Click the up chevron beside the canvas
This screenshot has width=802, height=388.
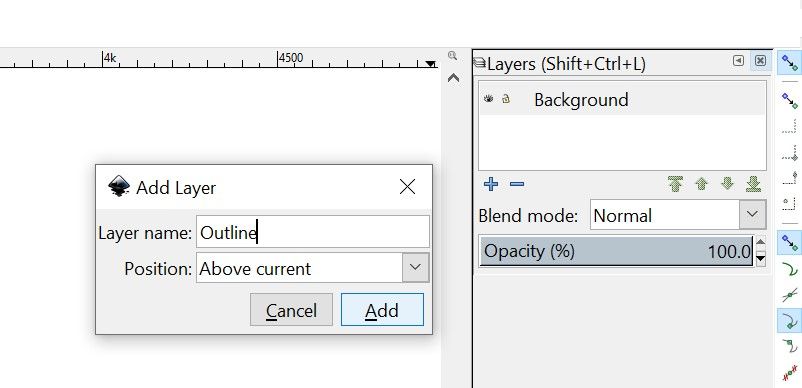coord(453,78)
